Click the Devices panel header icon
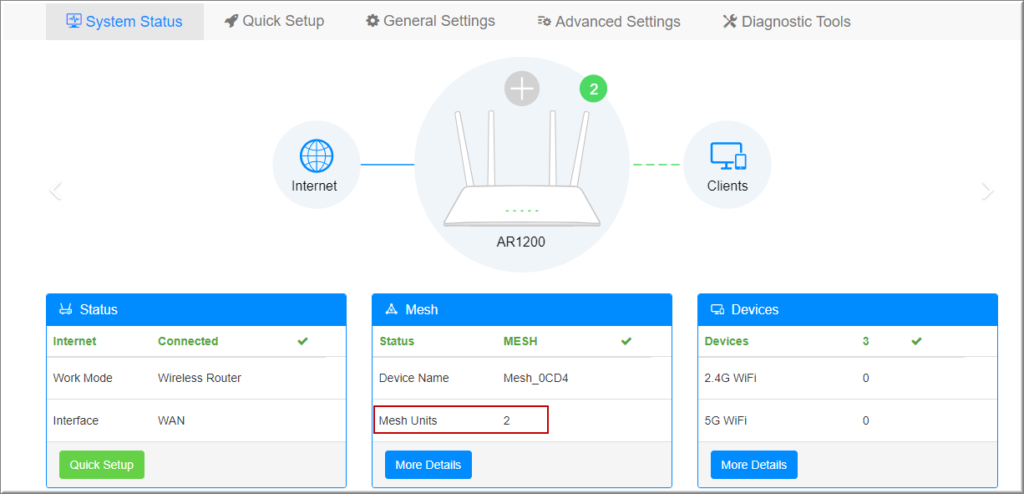The height and width of the screenshot is (494, 1024). click(x=717, y=310)
